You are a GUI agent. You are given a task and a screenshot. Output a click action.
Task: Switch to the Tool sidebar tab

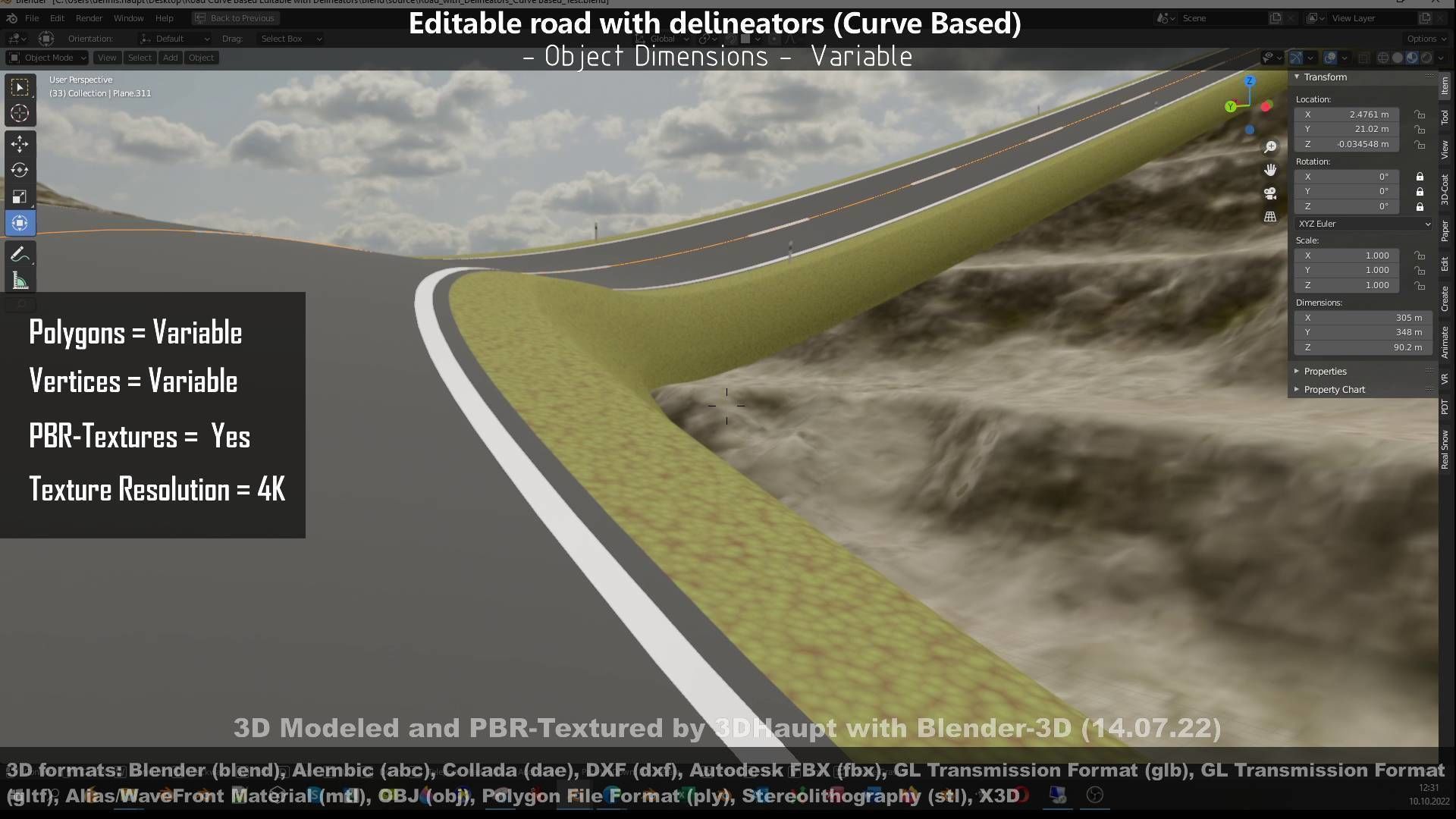tap(1445, 118)
